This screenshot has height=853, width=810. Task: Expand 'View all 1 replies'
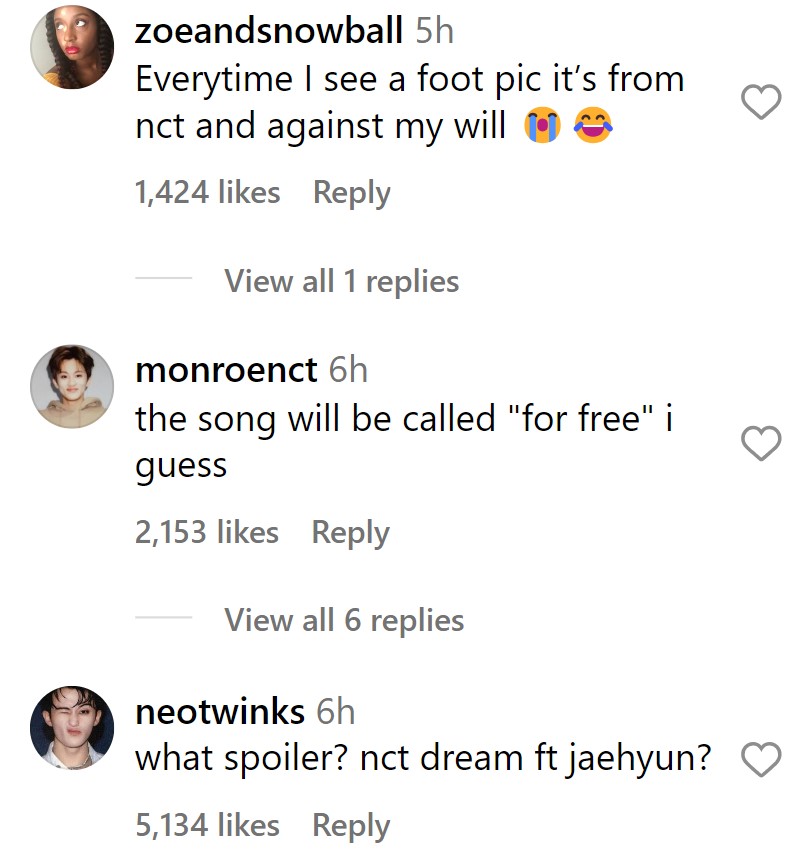341,281
